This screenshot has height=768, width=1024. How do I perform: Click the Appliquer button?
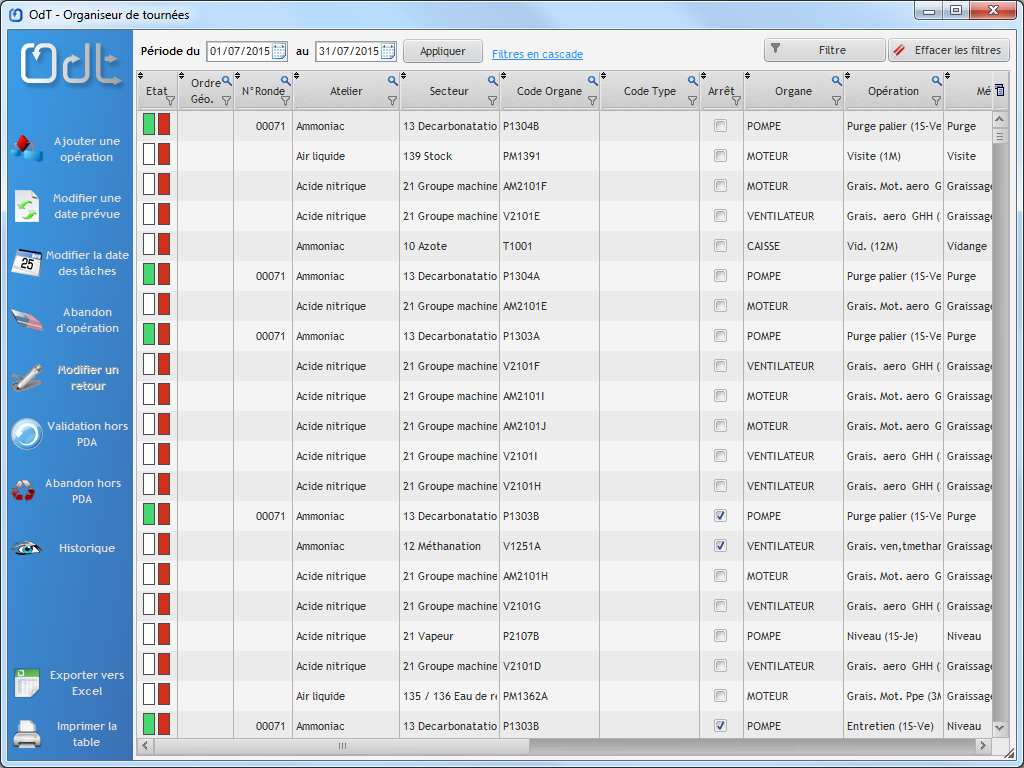(442, 51)
